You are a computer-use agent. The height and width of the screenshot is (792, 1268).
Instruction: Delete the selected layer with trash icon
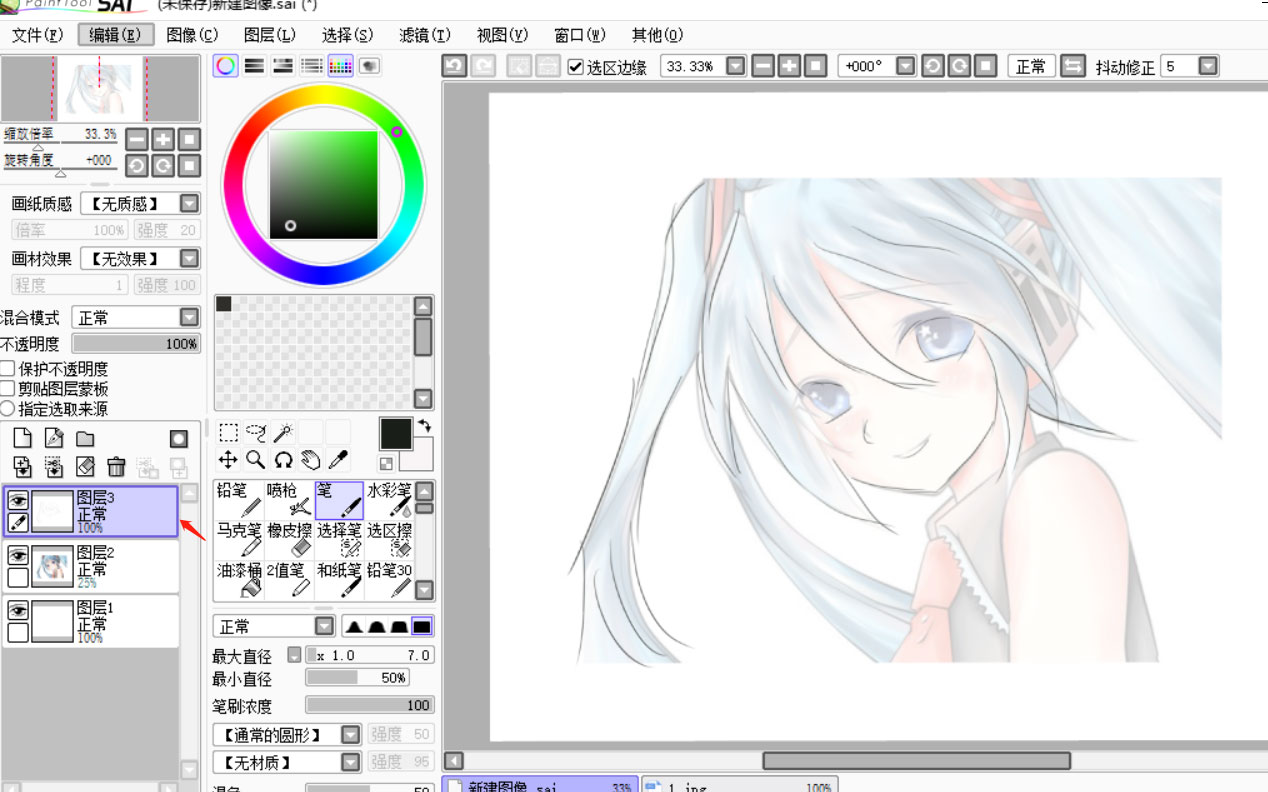(116, 466)
